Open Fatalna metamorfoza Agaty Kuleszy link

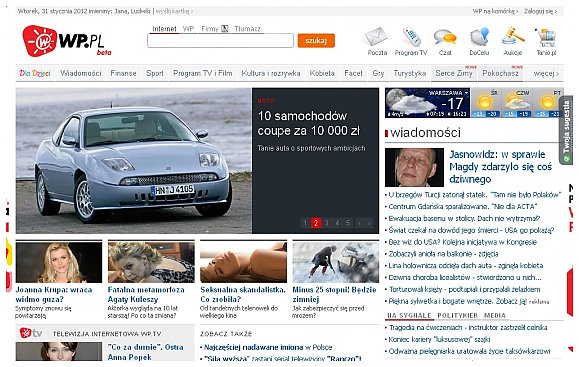pos(146,294)
